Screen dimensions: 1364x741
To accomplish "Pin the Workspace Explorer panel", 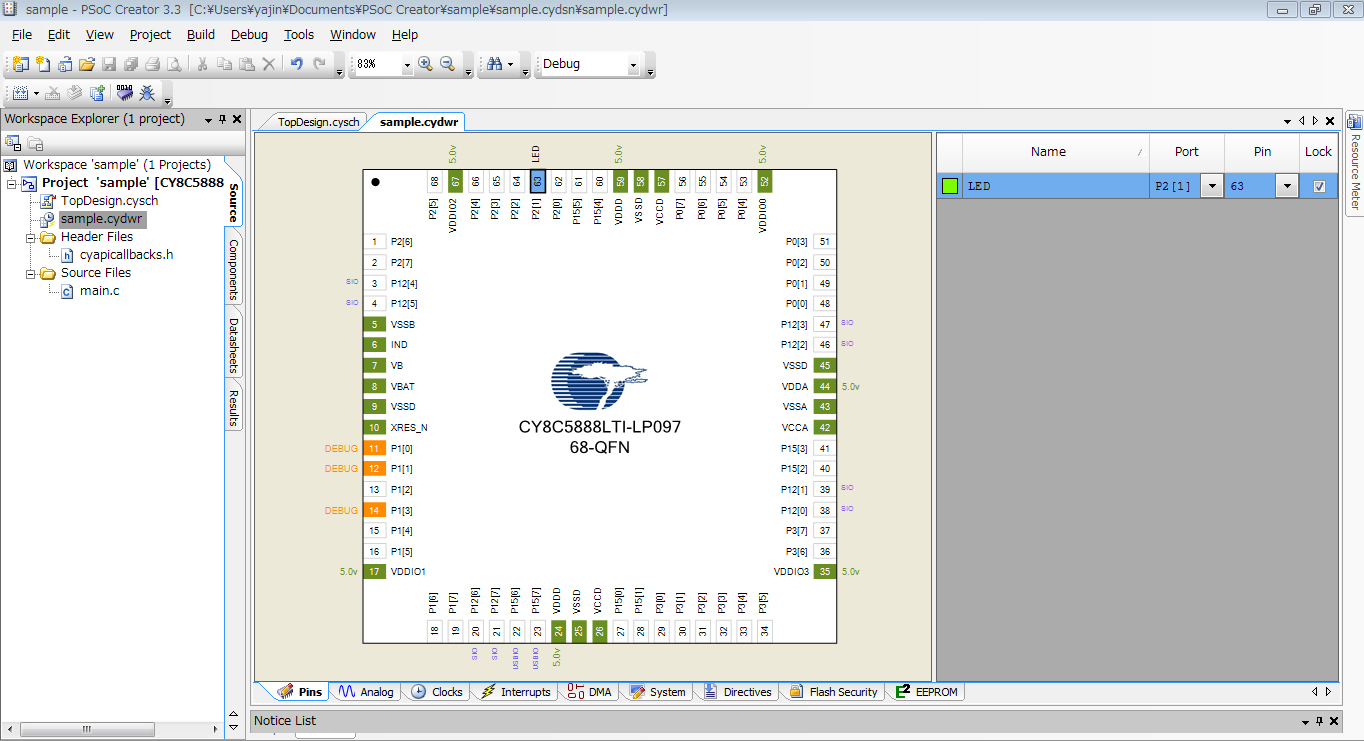I will coord(223,119).
